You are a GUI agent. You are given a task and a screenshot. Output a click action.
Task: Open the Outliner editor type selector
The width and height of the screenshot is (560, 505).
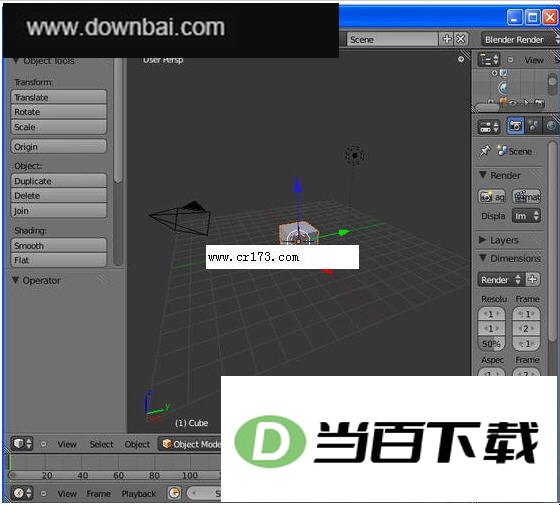[x=489, y=60]
